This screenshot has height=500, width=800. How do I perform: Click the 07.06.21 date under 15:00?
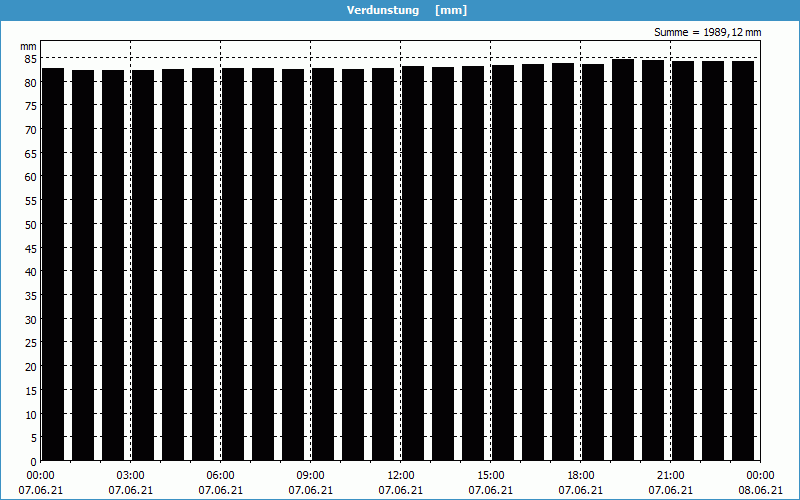coord(491,490)
